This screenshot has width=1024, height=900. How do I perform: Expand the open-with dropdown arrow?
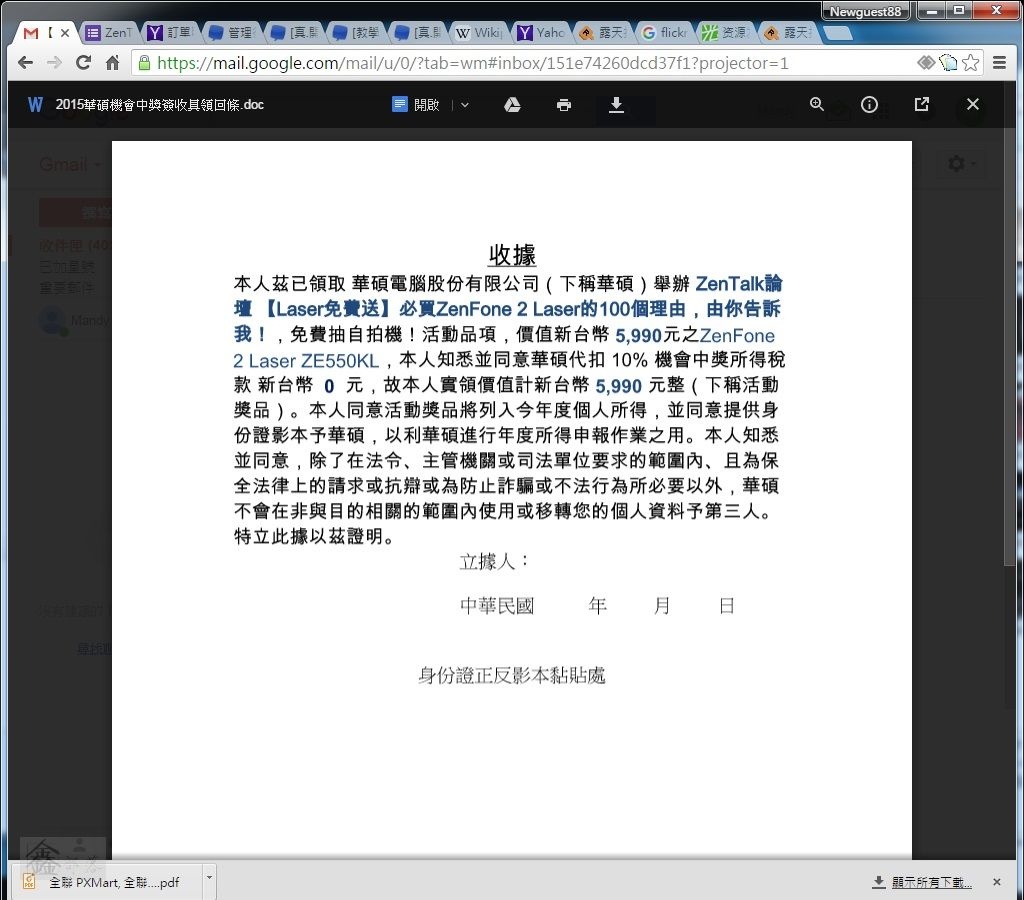(x=464, y=104)
